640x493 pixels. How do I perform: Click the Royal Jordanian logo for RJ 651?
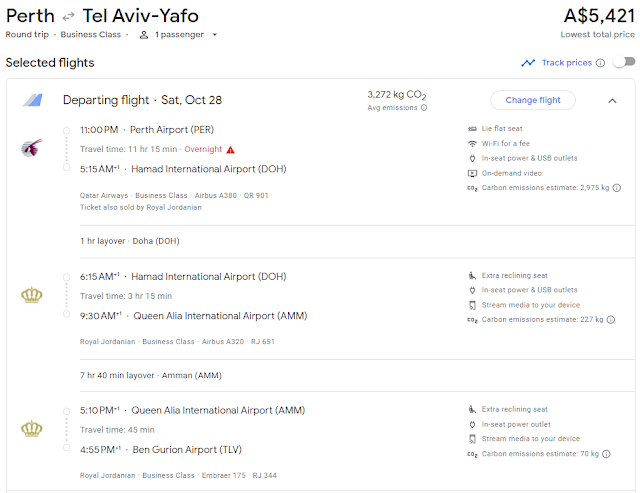coord(31,295)
